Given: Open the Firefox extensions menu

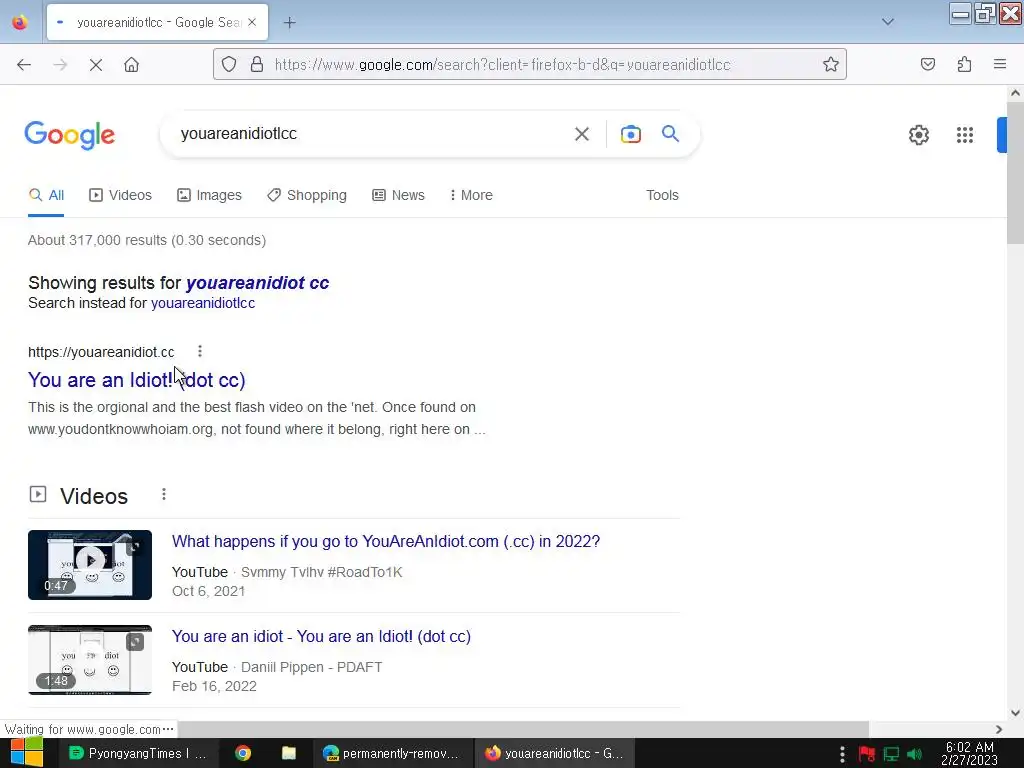Looking at the screenshot, I should [x=965, y=64].
